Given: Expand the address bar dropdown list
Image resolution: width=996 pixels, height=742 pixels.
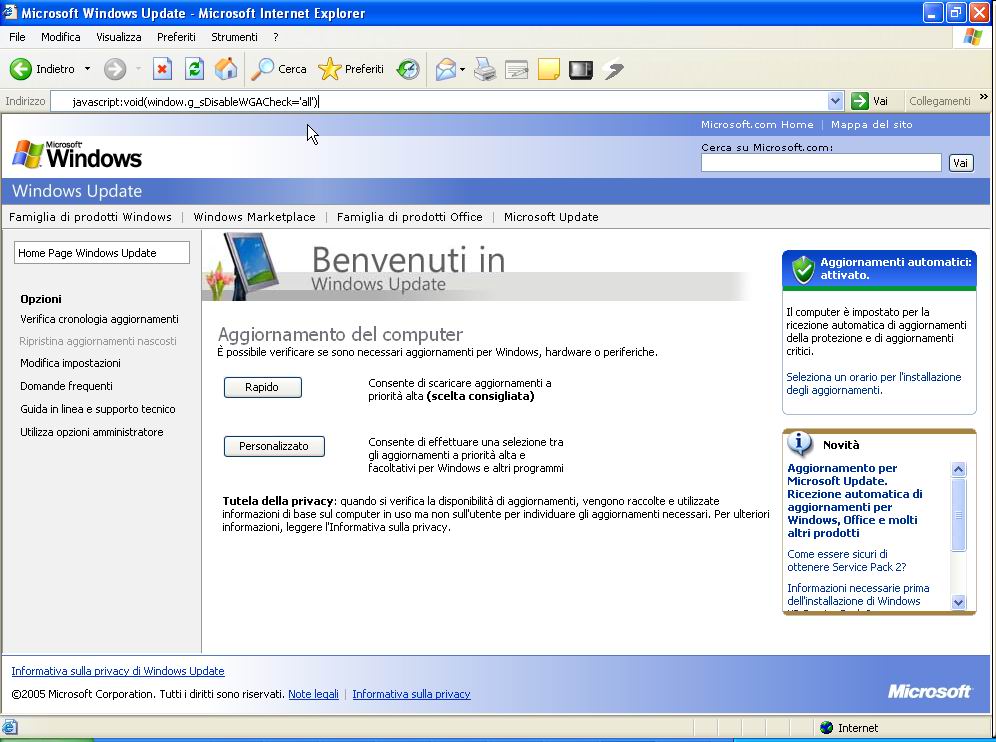Looking at the screenshot, I should pyautogui.click(x=835, y=101).
